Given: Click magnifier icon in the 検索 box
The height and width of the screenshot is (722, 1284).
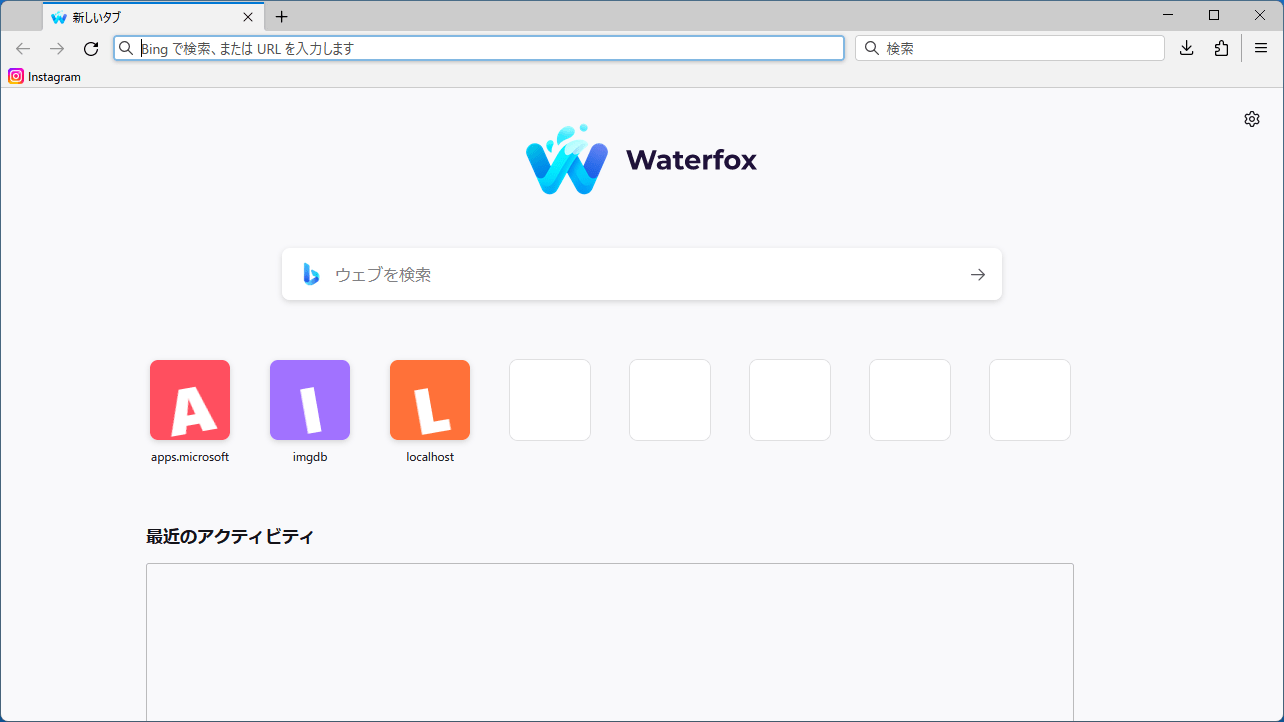Looking at the screenshot, I should 871,48.
